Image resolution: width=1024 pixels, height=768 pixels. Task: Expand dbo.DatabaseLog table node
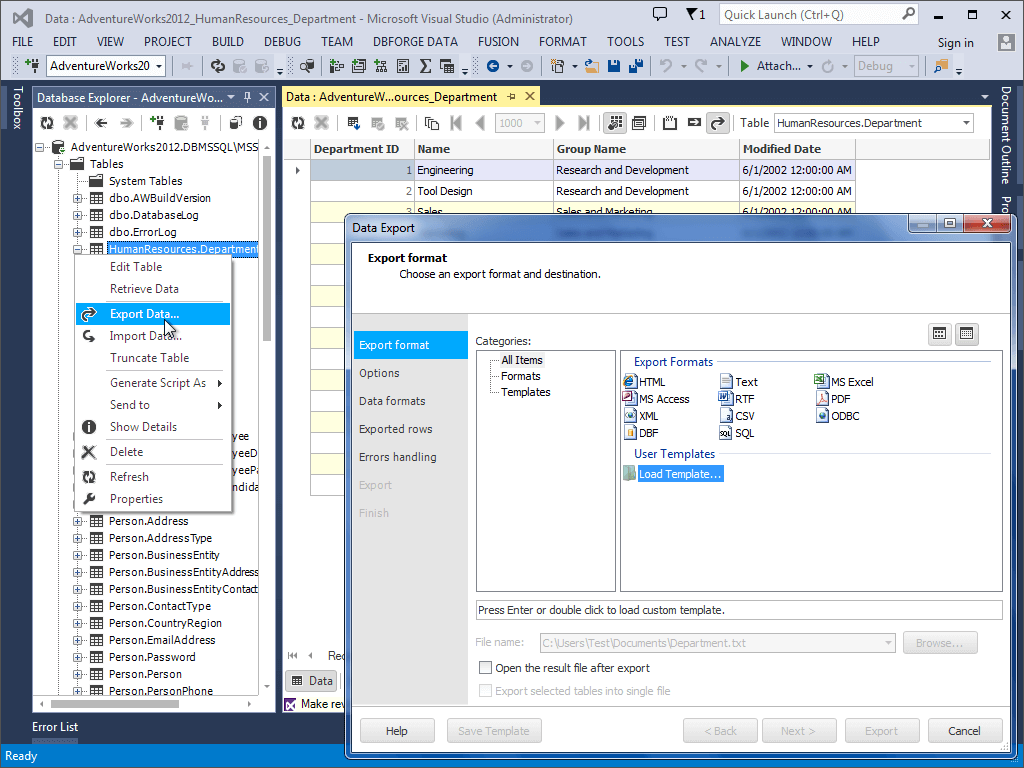click(x=78, y=215)
